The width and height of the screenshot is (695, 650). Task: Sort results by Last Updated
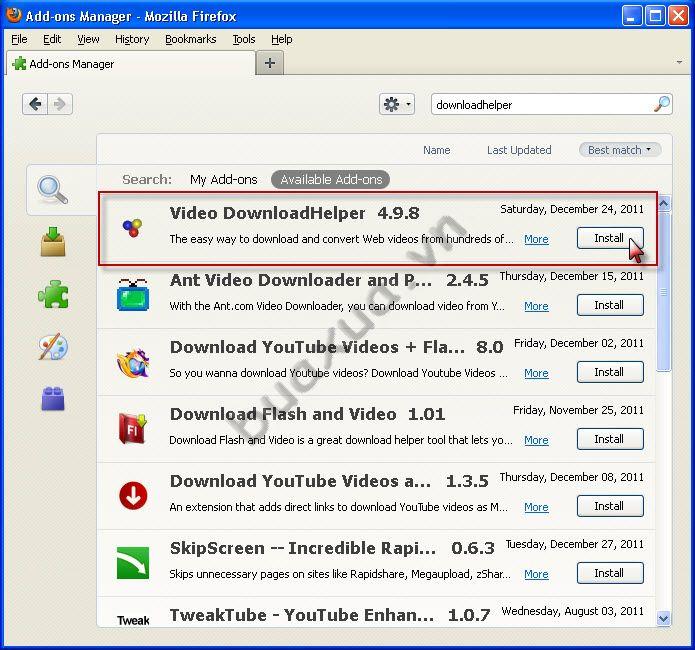pos(519,150)
